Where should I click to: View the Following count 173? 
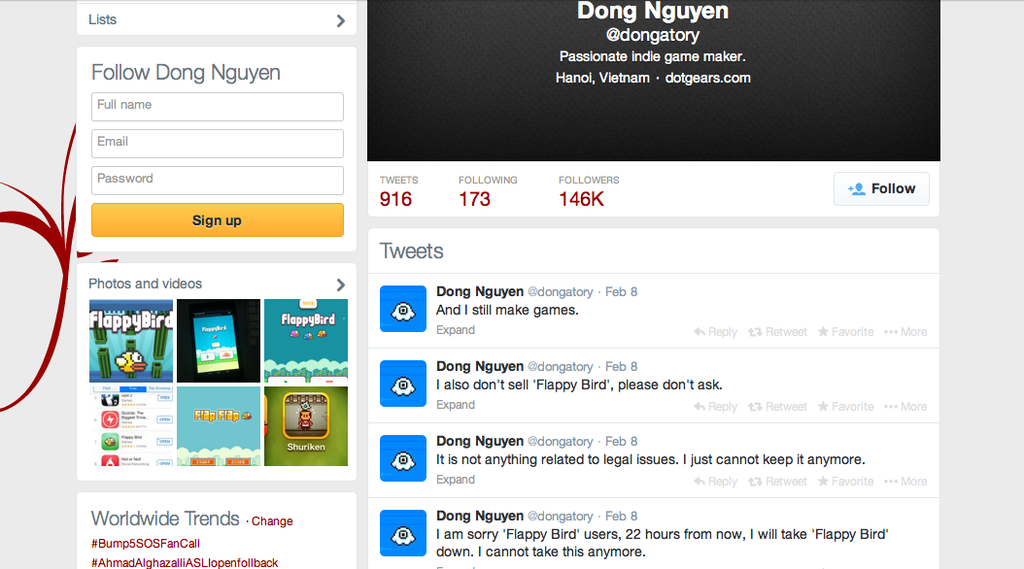[x=474, y=199]
